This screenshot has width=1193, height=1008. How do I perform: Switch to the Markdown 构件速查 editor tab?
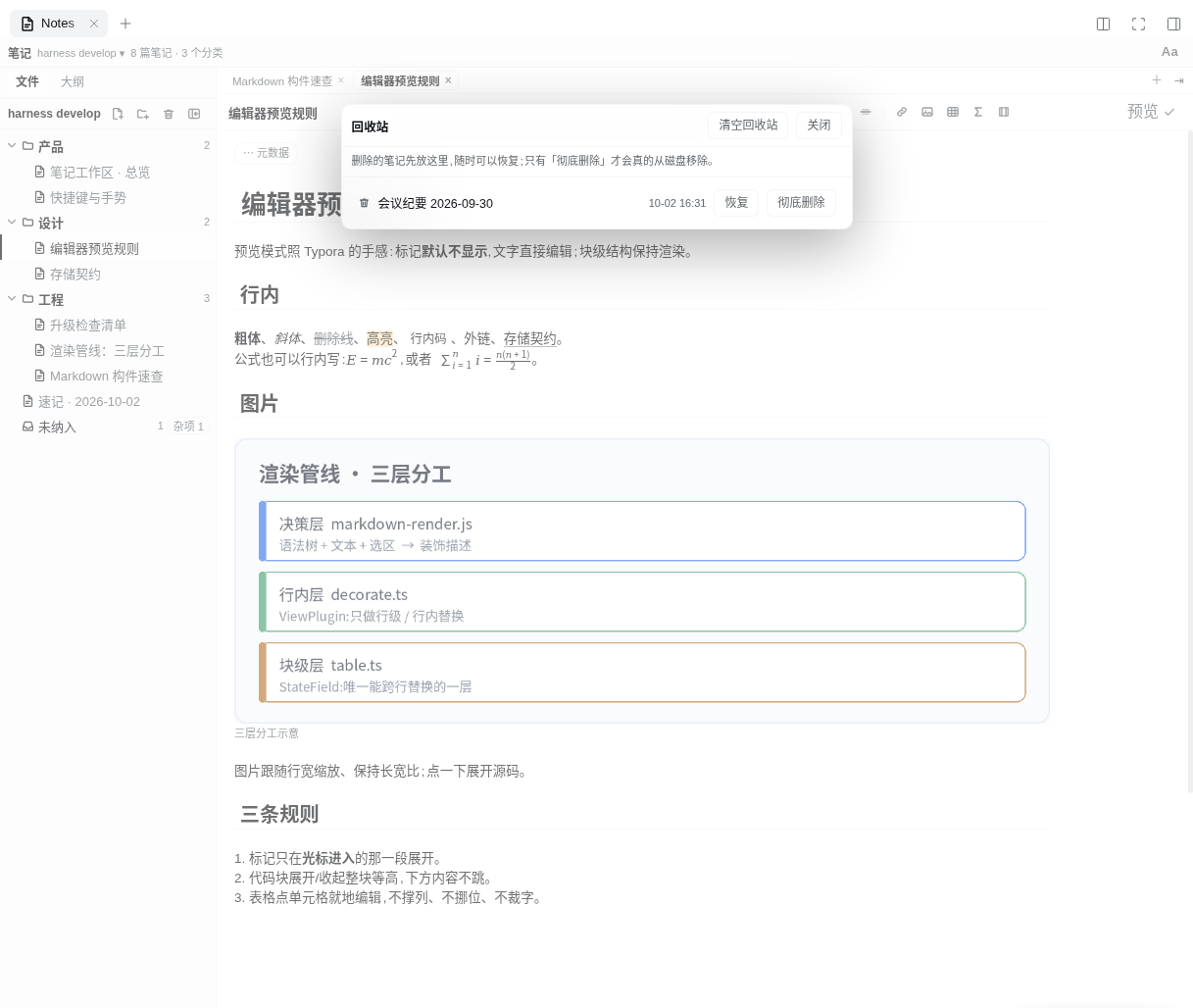coord(282,81)
